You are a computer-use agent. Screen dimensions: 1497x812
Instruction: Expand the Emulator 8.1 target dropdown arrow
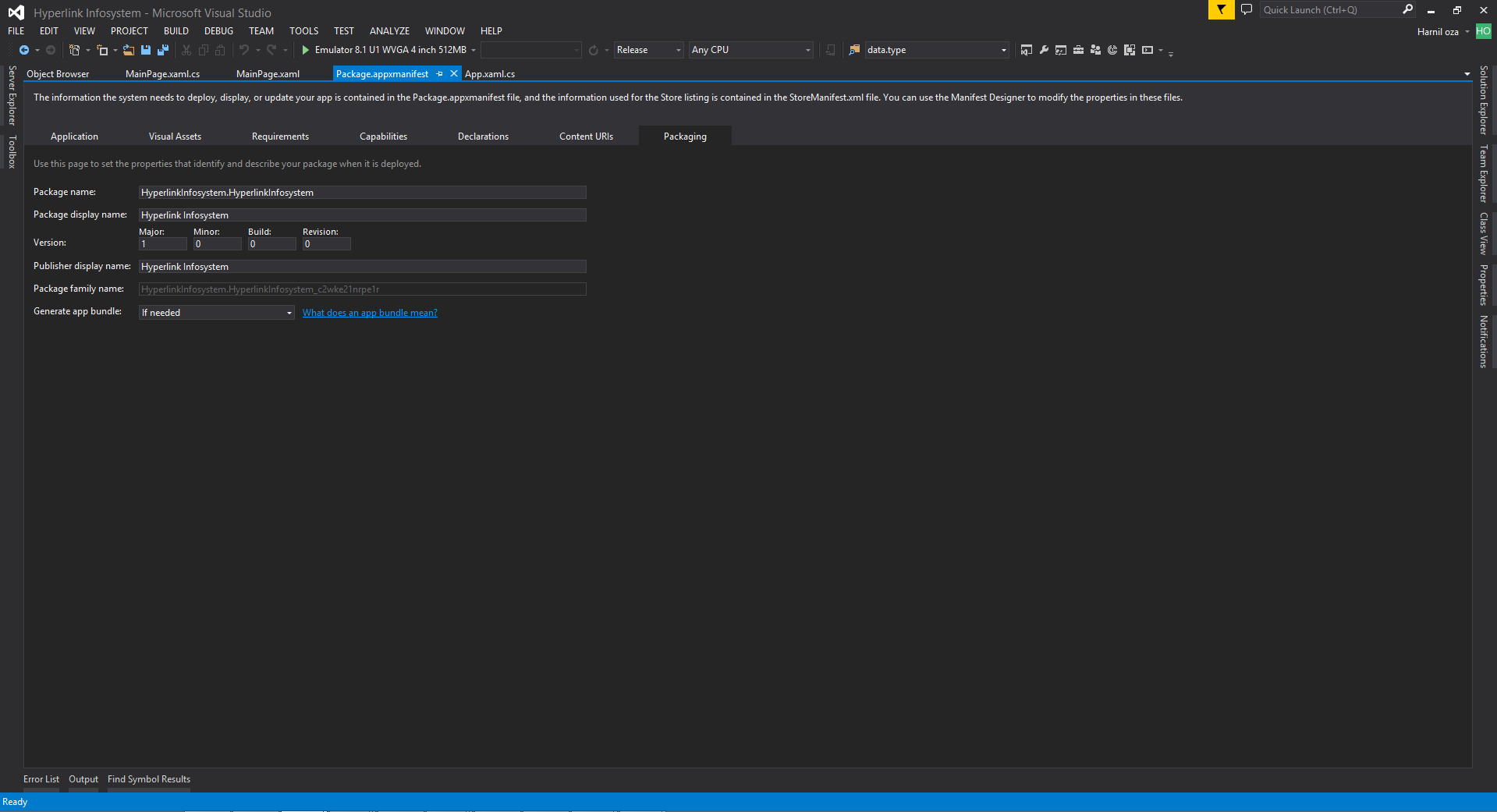coord(474,50)
